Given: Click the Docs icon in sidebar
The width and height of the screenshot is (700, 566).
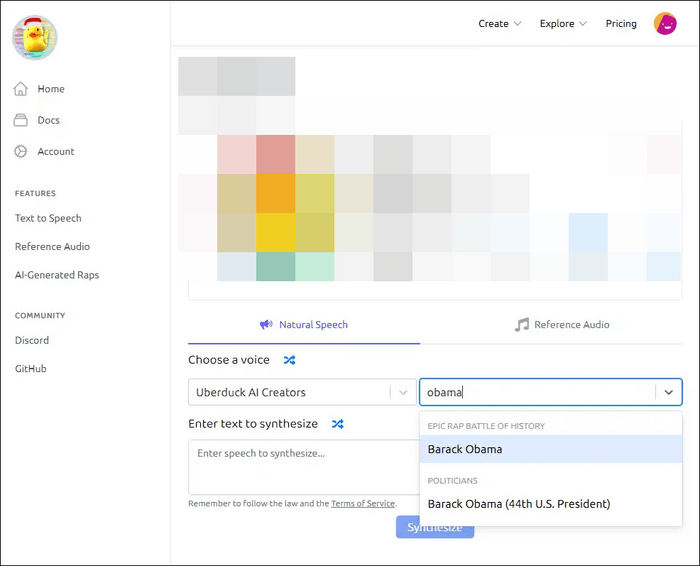Looking at the screenshot, I should 21,120.
